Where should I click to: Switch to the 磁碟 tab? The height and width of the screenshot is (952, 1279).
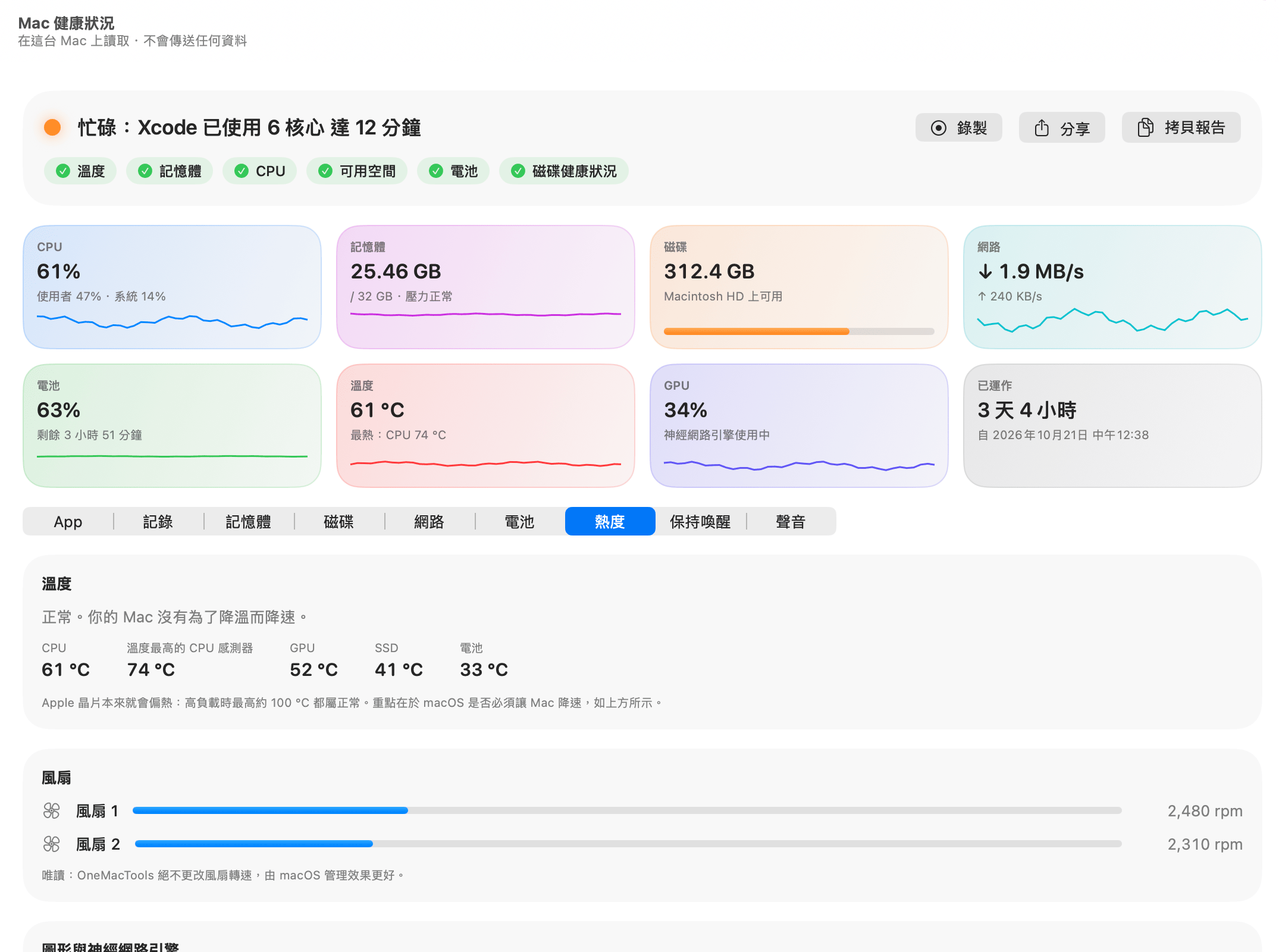tap(339, 522)
